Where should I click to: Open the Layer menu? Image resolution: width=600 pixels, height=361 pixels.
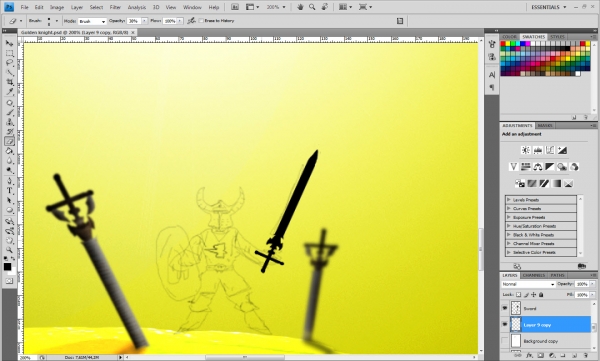[x=77, y=7]
